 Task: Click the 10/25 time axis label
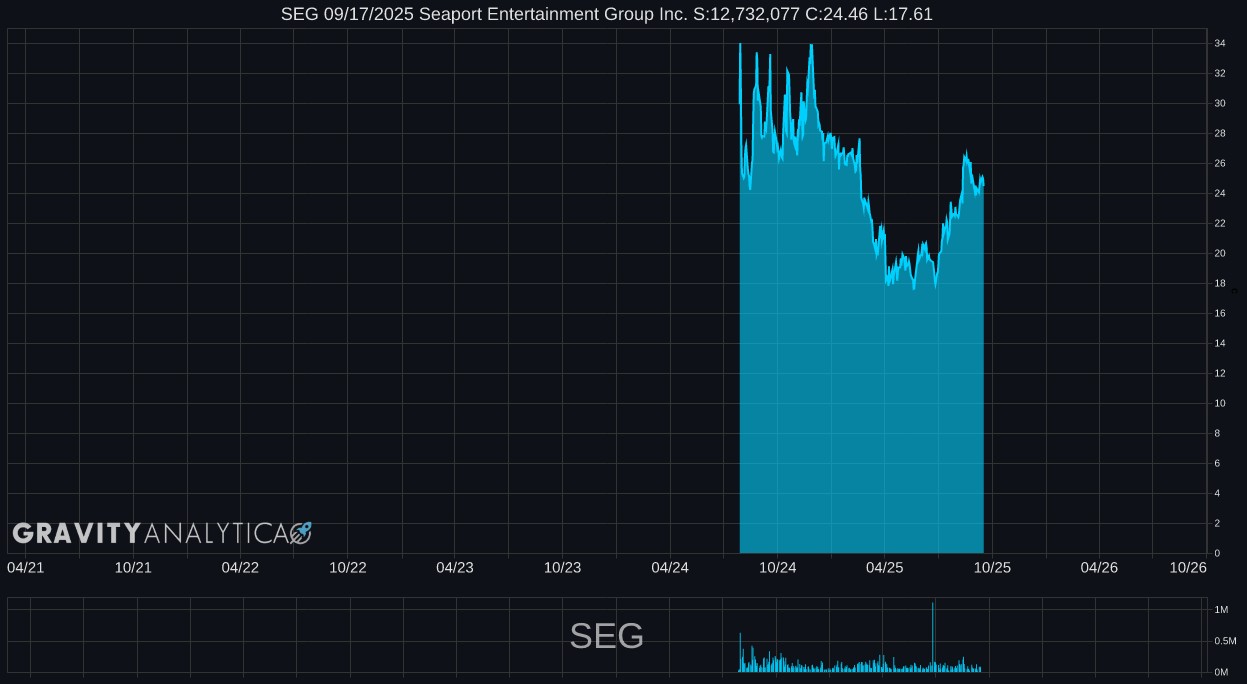(x=993, y=567)
